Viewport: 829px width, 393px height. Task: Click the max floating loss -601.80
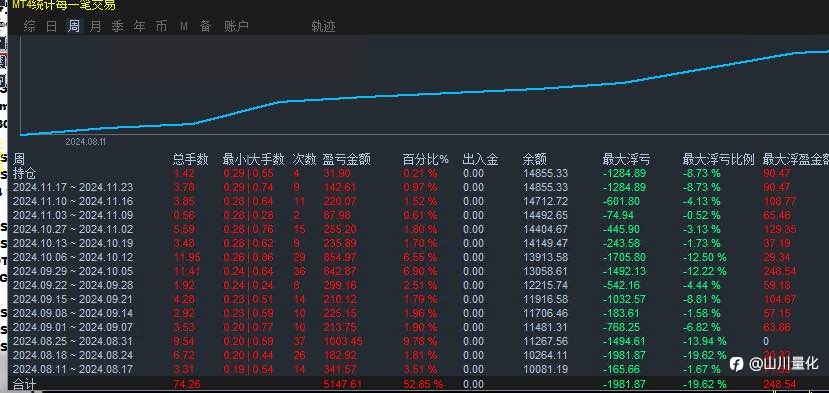[x=622, y=202]
